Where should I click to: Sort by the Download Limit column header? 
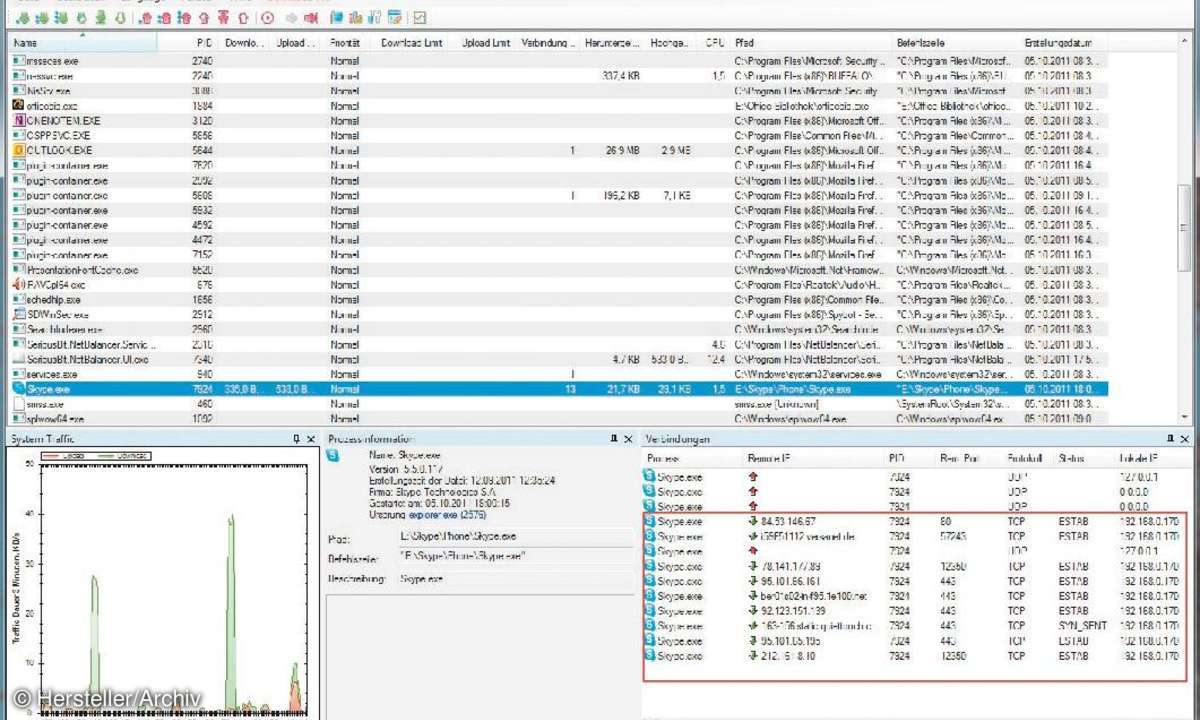411,43
